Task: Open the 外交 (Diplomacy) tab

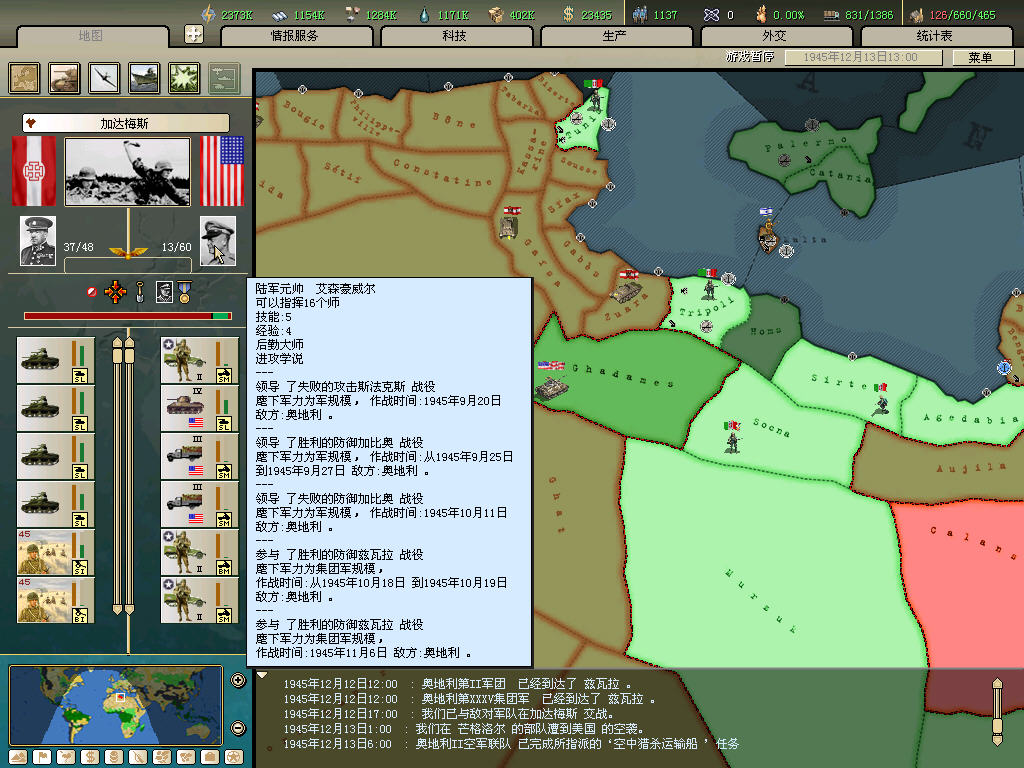Action: pos(774,36)
